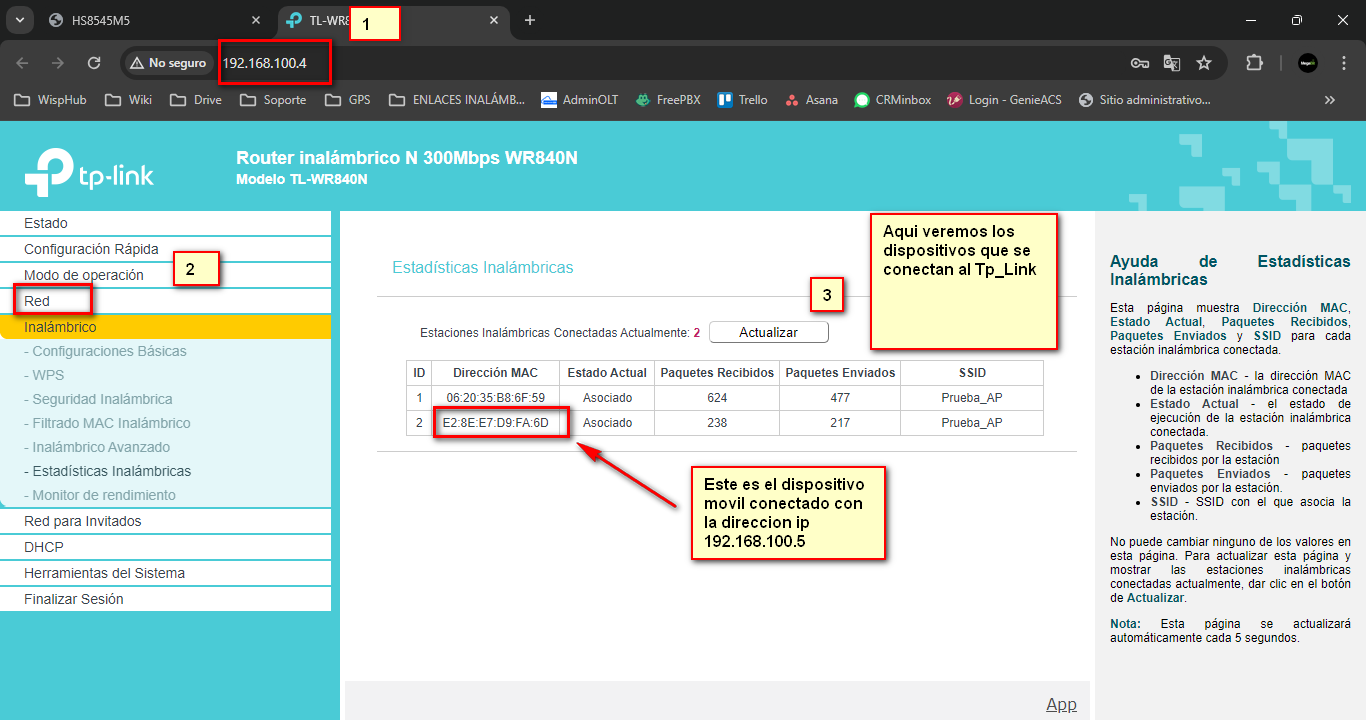
Task: Open the Login - GenieACS bookmark
Action: tap(1004, 100)
